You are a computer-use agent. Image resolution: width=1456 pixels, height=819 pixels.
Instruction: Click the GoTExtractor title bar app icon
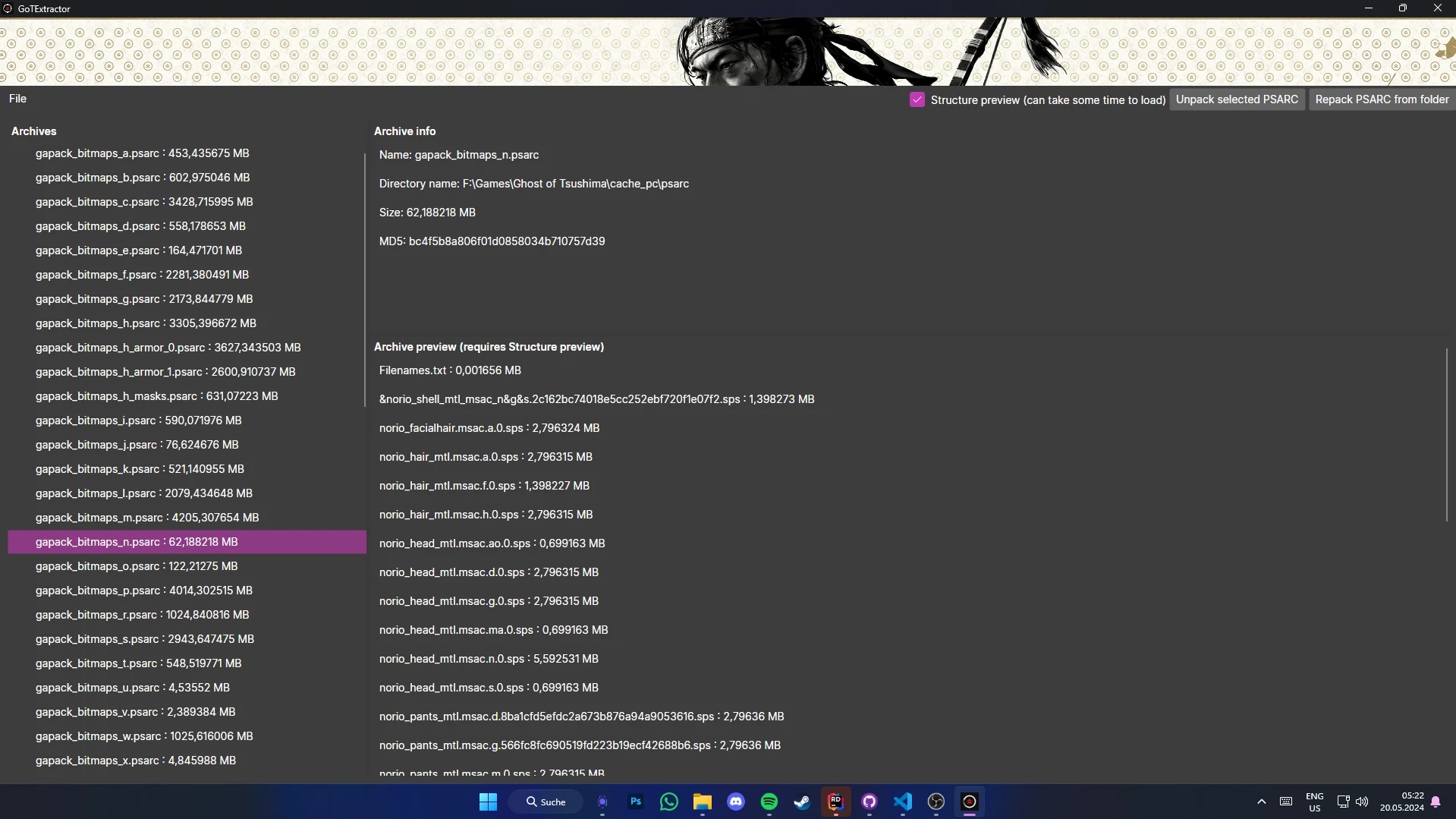(x=8, y=8)
